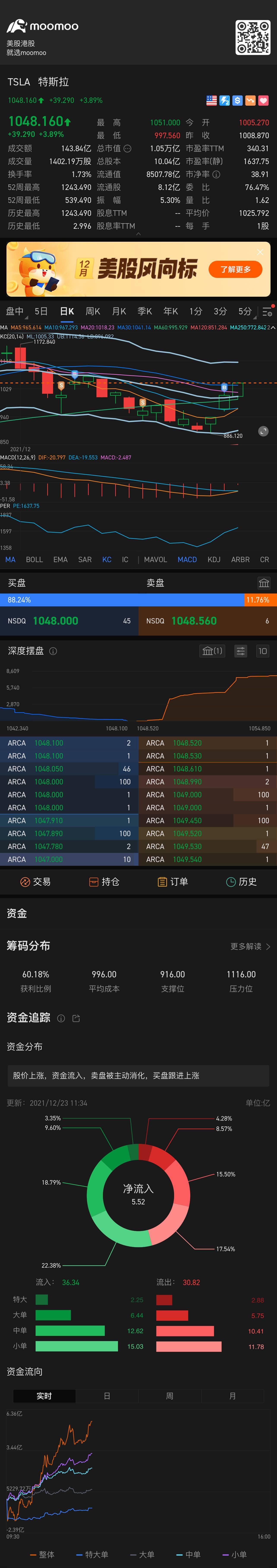Close the 美股风向标 banner
277x1568 pixels.
260,252
